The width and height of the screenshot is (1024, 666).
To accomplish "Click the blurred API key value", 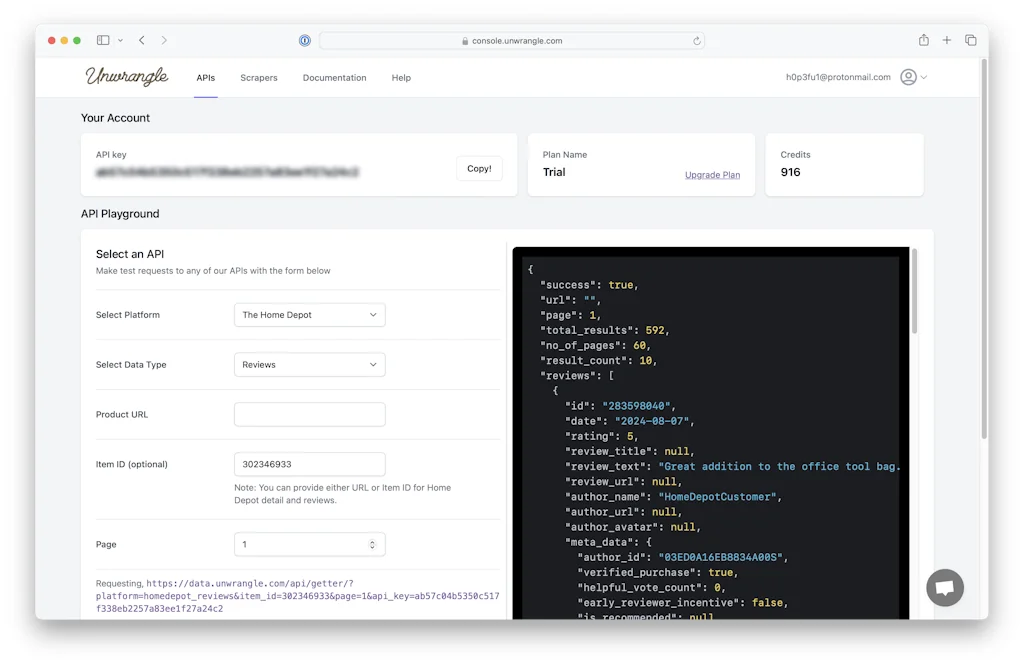I will 227,172.
